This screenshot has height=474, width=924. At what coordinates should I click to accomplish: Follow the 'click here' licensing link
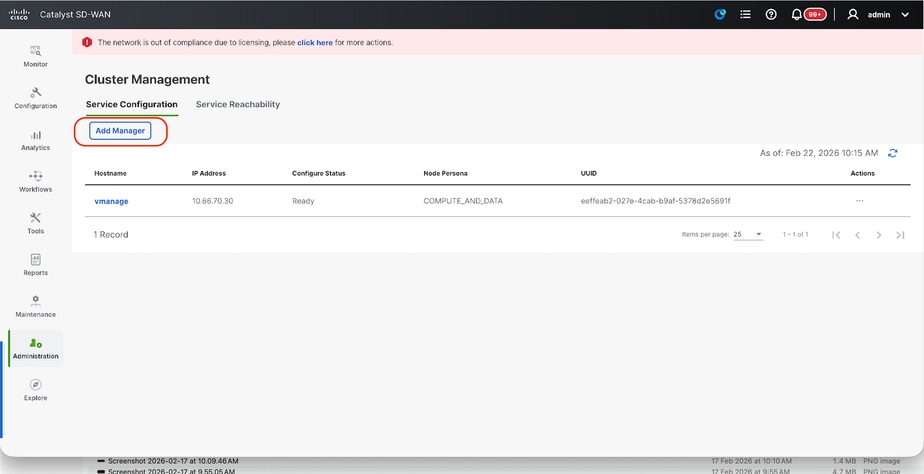coord(315,42)
